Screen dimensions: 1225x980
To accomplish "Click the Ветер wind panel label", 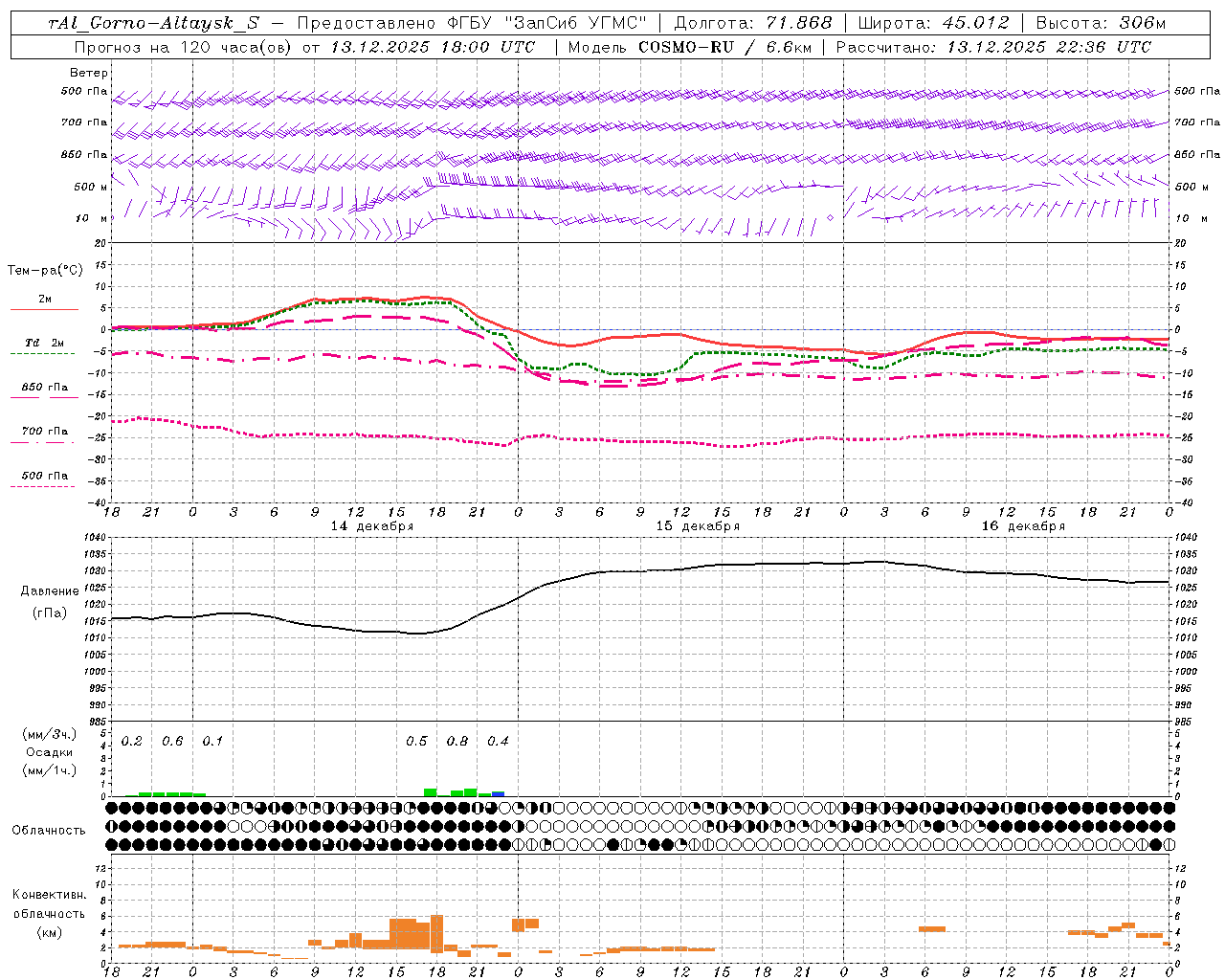I will [x=89, y=73].
